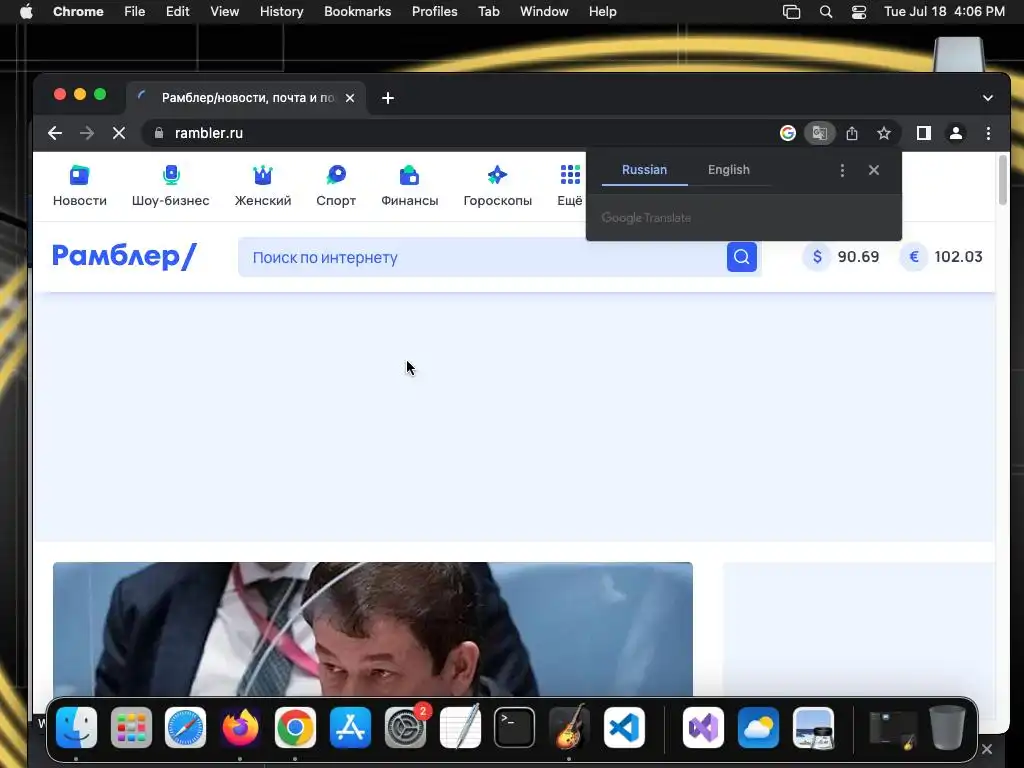Click the page vertical scrollbar
The width and height of the screenshot is (1024, 768).
pyautogui.click(x=1003, y=181)
